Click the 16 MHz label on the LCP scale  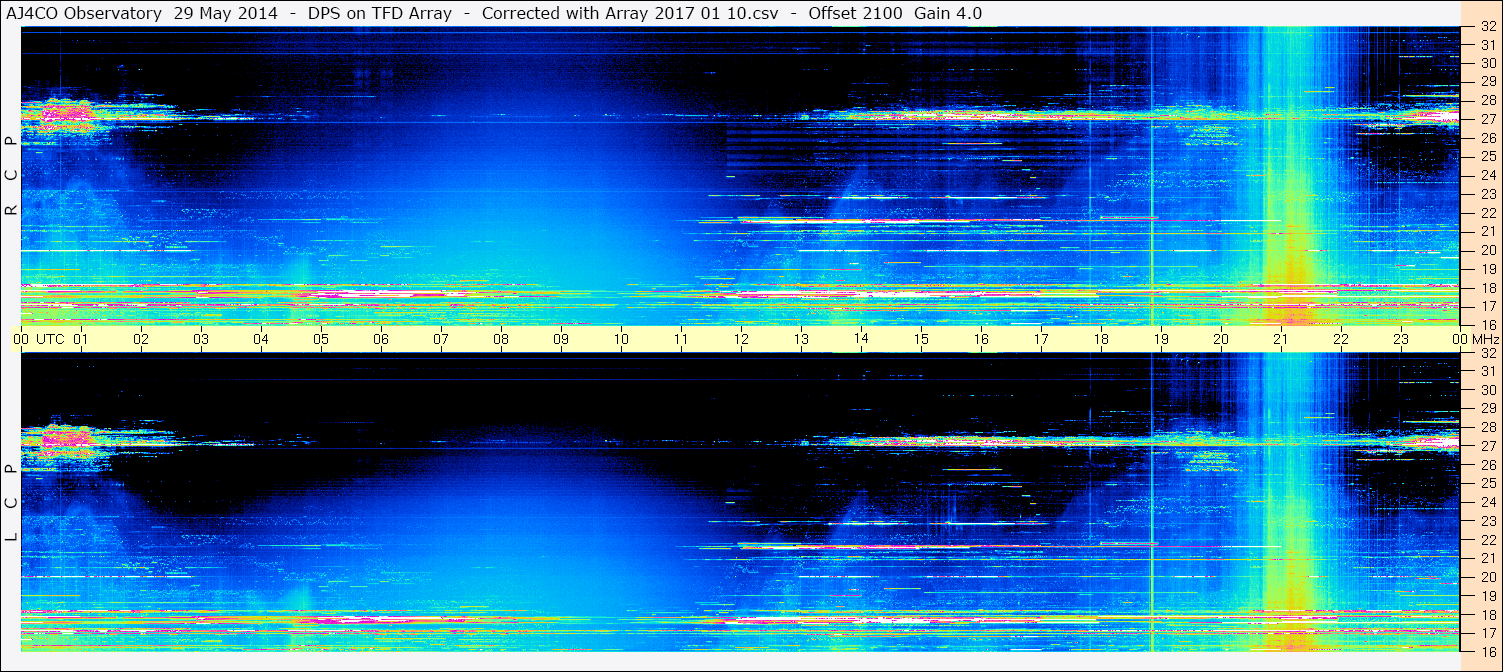pyautogui.click(x=1487, y=650)
